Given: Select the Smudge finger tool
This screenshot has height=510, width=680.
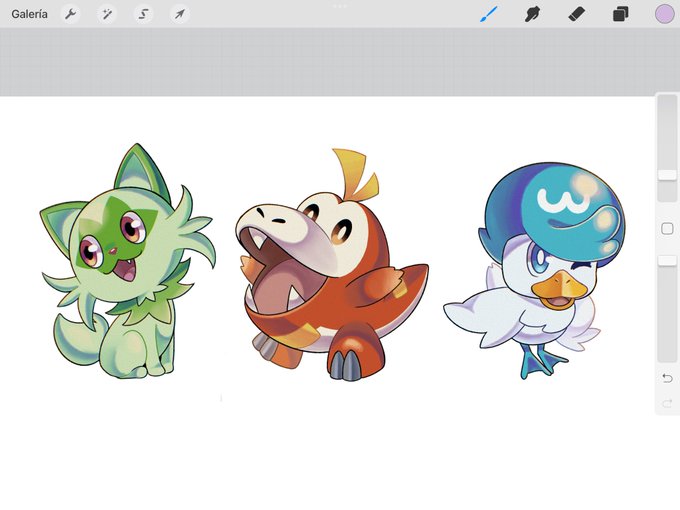Looking at the screenshot, I should click(533, 14).
